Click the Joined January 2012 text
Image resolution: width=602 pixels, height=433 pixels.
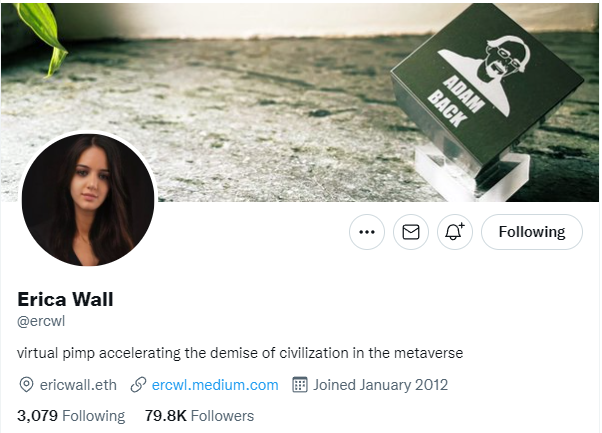[x=380, y=385]
